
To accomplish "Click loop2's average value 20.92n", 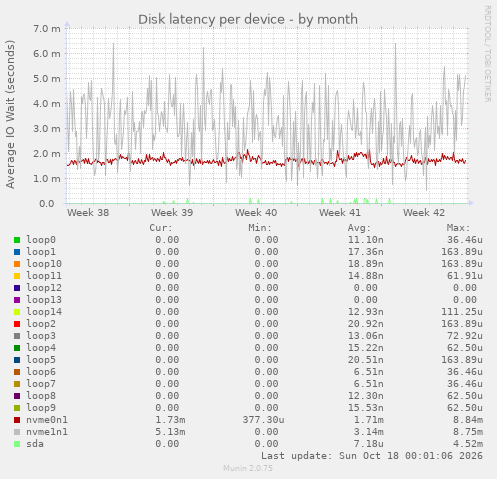I will (x=366, y=324).
